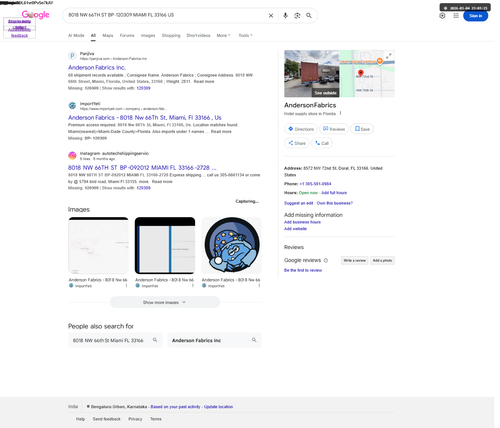Clear the search box text

pos(271,16)
